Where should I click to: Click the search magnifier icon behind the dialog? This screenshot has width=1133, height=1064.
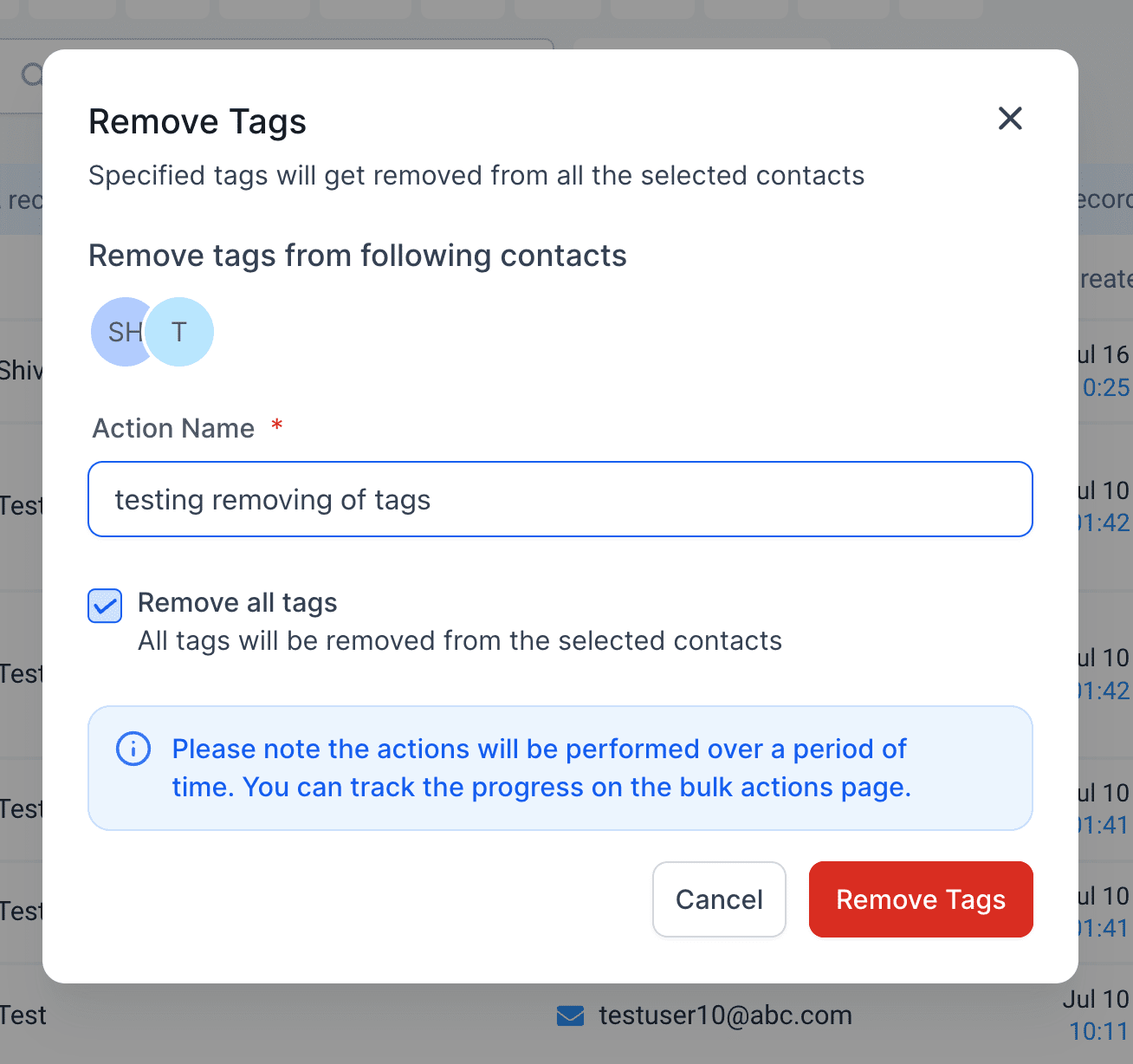31,75
